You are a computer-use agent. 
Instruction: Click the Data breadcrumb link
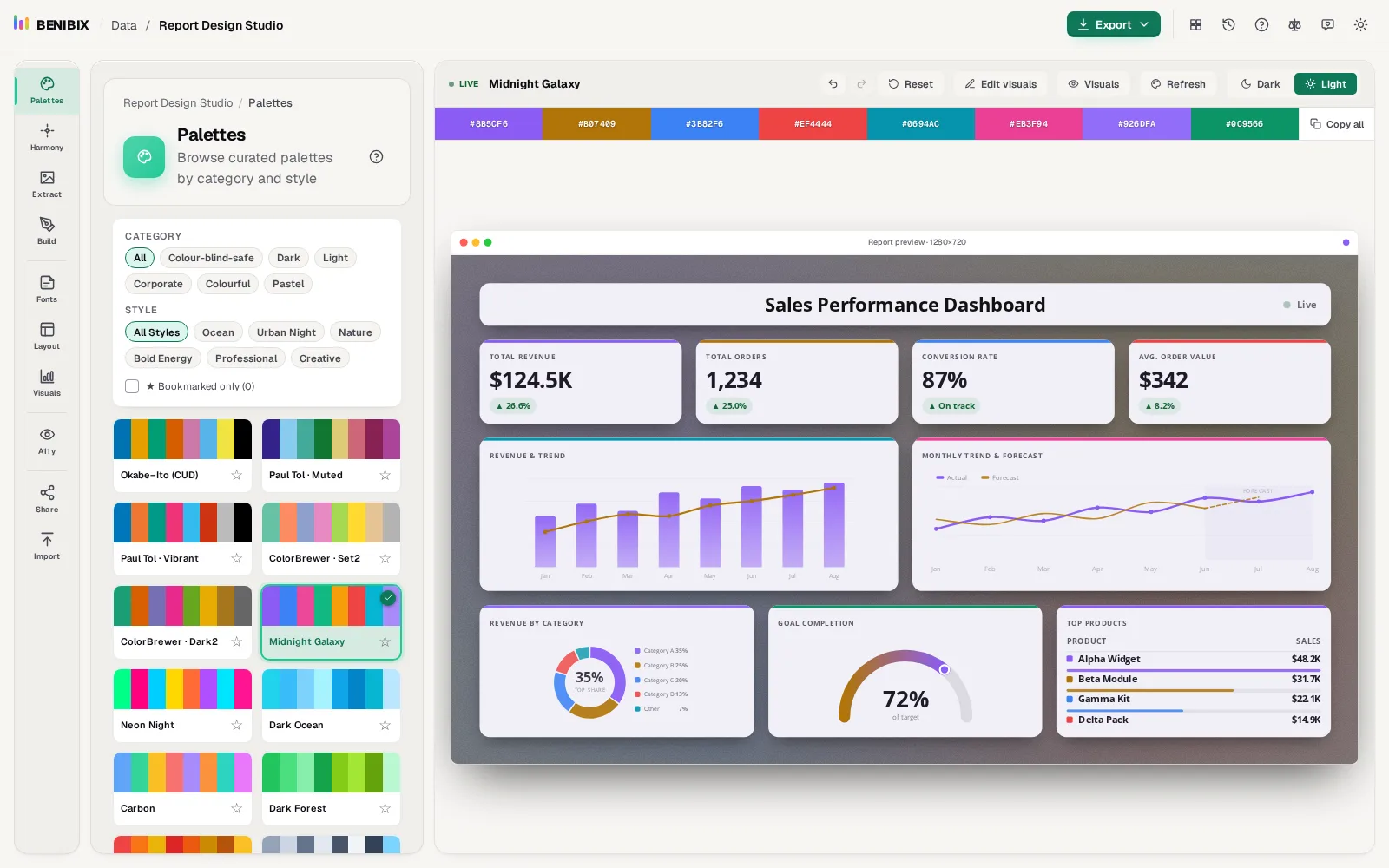(124, 25)
